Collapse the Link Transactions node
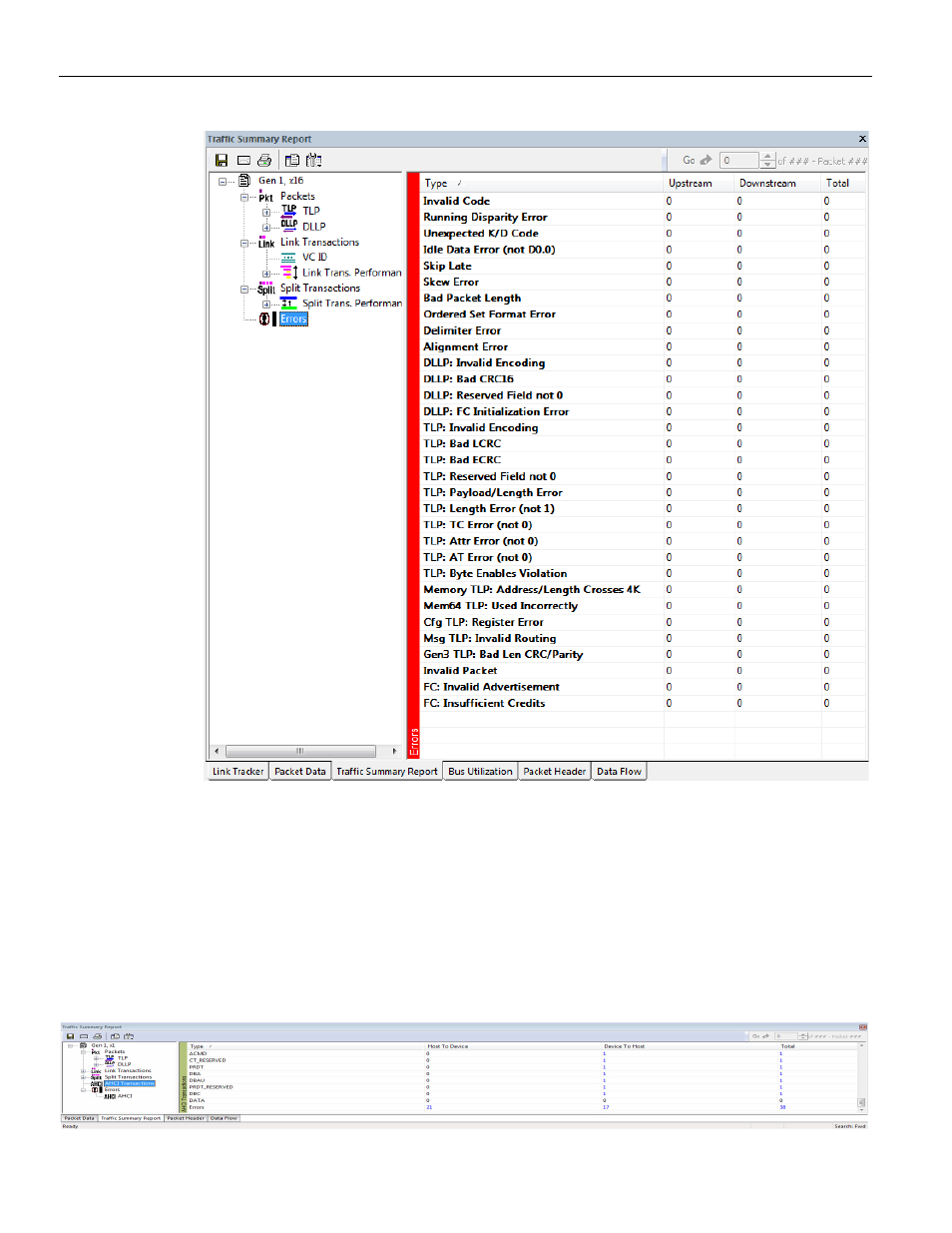952x1233 pixels. tap(244, 244)
